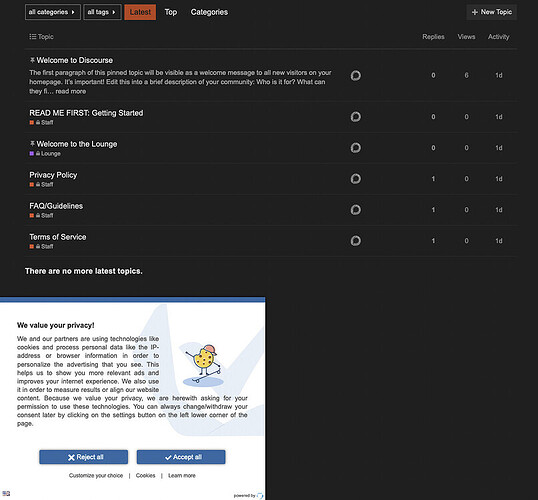The image size is (538, 500).
Task: Sort topics by Activity column
Action: [498, 37]
